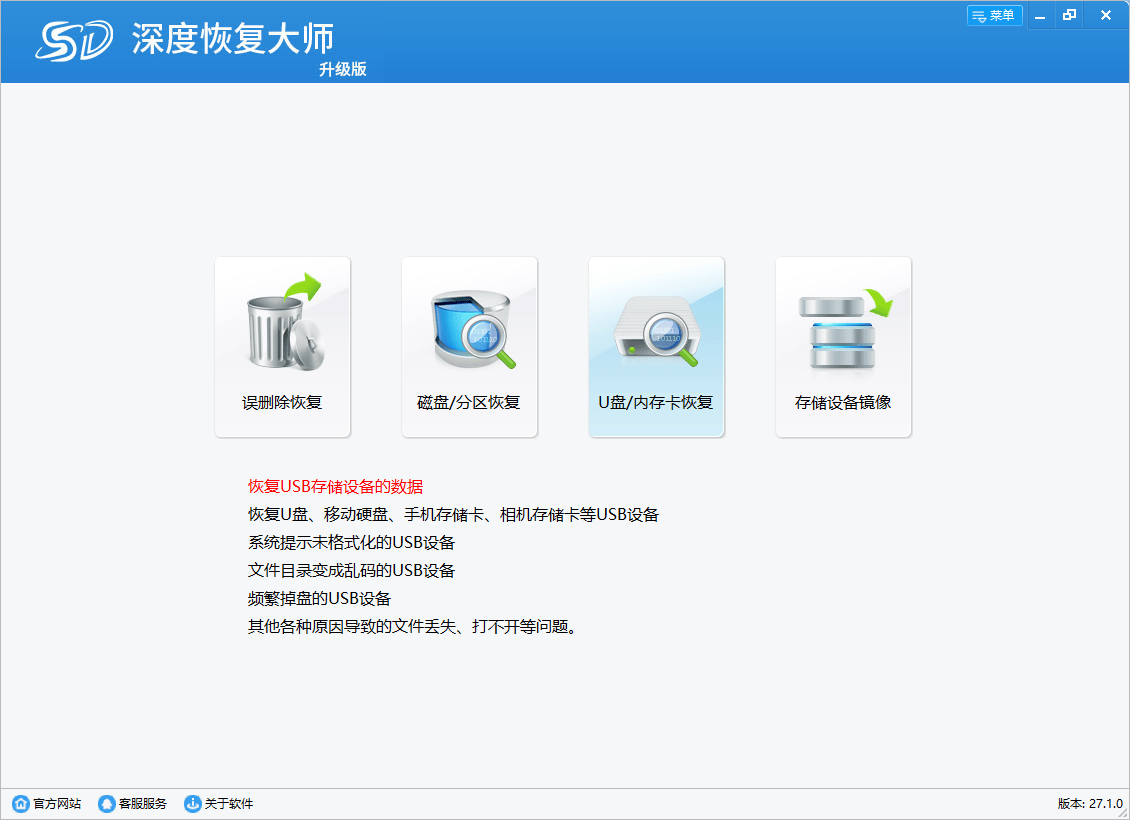The height and width of the screenshot is (820, 1130).
Task: Click the red 恢复USB存储设备的数据 heading
Action: pyautogui.click(x=336, y=487)
